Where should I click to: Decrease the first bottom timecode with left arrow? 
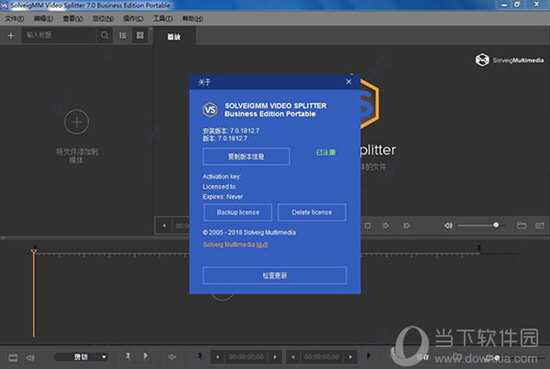tap(217, 357)
